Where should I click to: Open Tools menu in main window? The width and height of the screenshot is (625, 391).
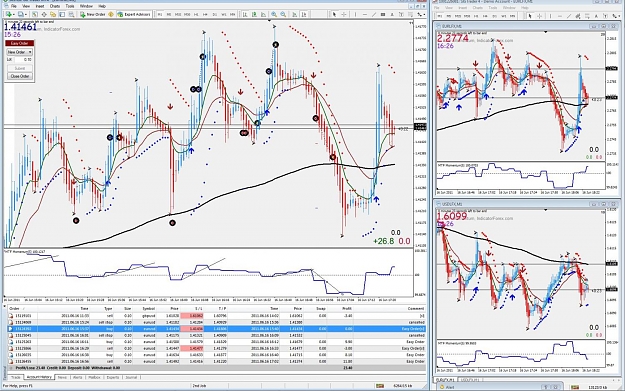(x=70, y=6)
